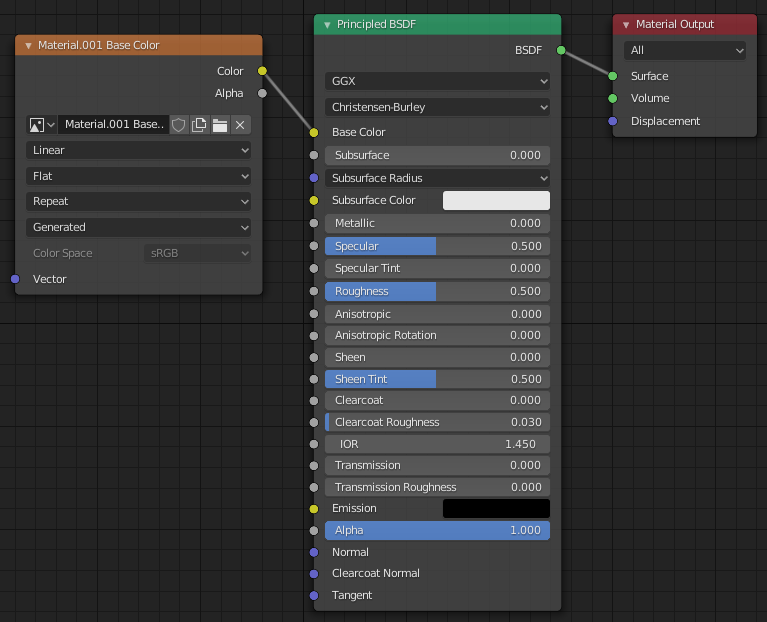The width and height of the screenshot is (767, 622).
Task: Click the Tangent input socket
Action: point(314,596)
